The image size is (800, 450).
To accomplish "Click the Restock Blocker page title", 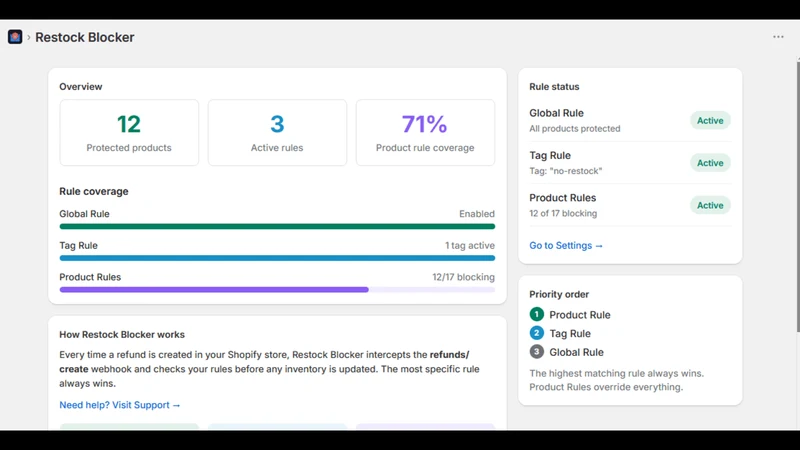I will pos(85,37).
